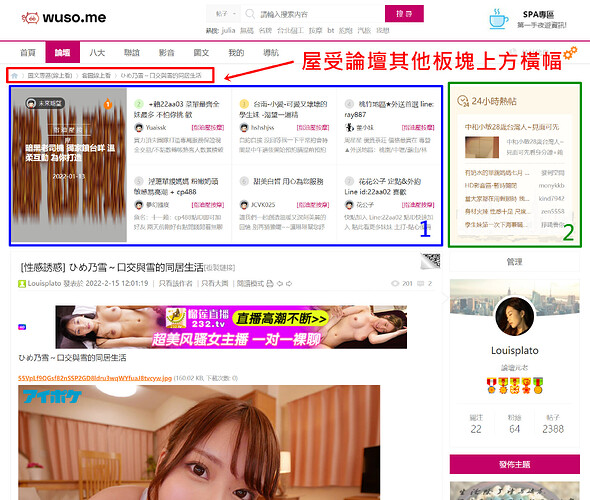Select hot keyword bt under search
Screen dimensions: 590x500
[330, 30]
